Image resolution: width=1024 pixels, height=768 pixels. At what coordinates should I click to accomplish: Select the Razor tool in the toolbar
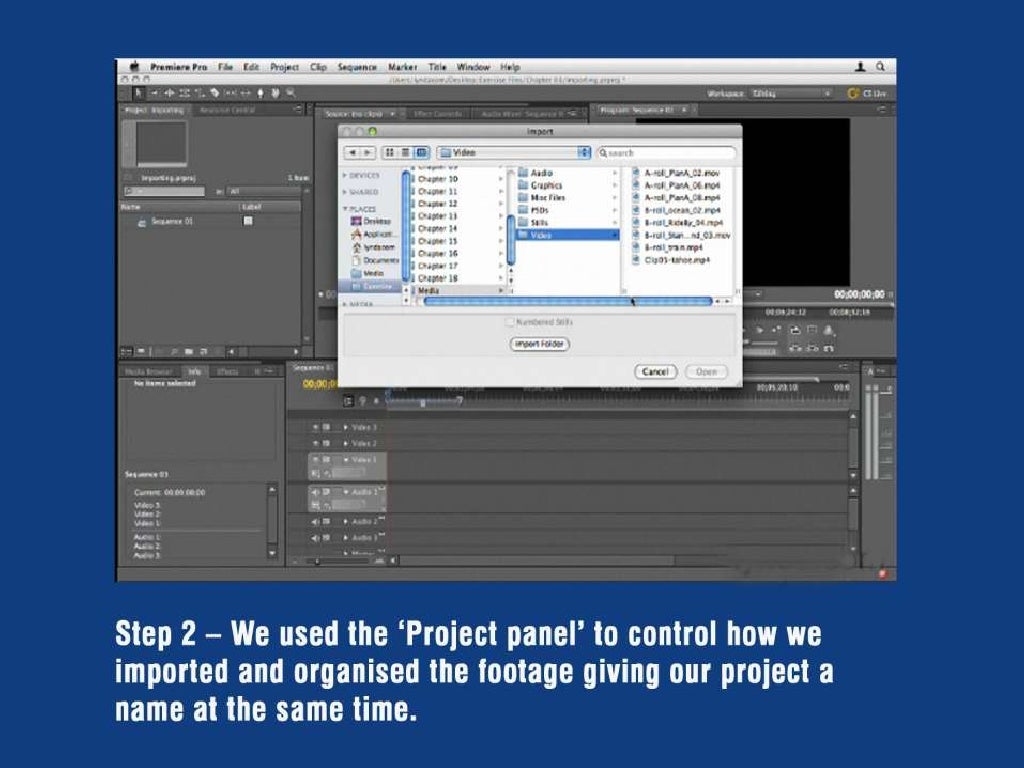click(214, 93)
